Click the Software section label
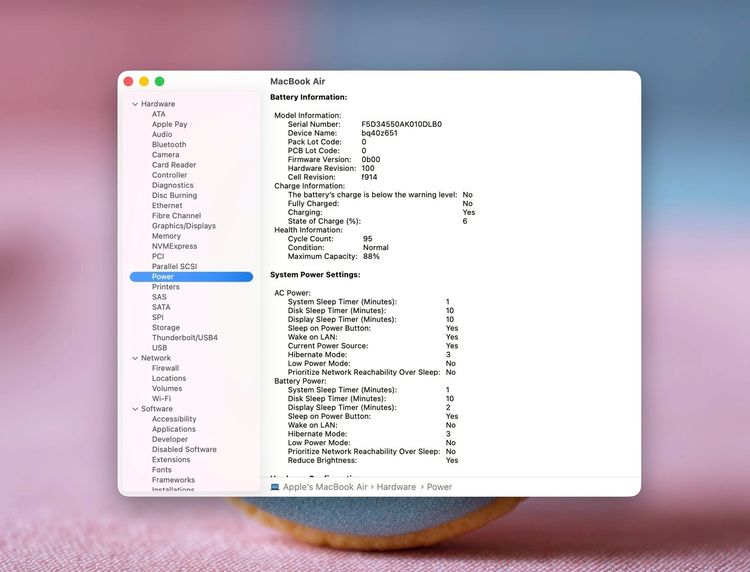Viewport: 750px width, 572px height. pos(156,409)
